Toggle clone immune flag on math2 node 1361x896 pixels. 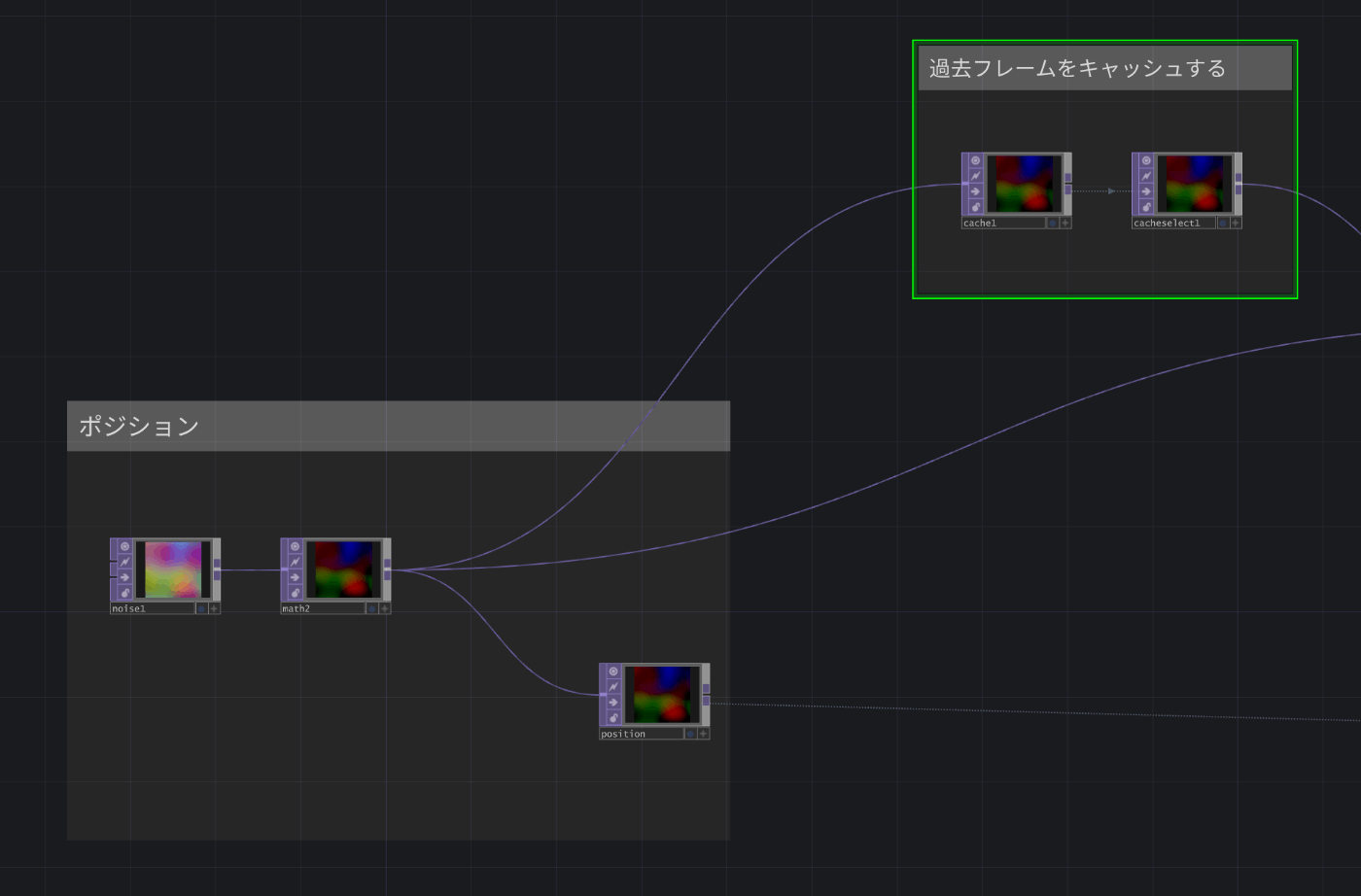pos(296,562)
